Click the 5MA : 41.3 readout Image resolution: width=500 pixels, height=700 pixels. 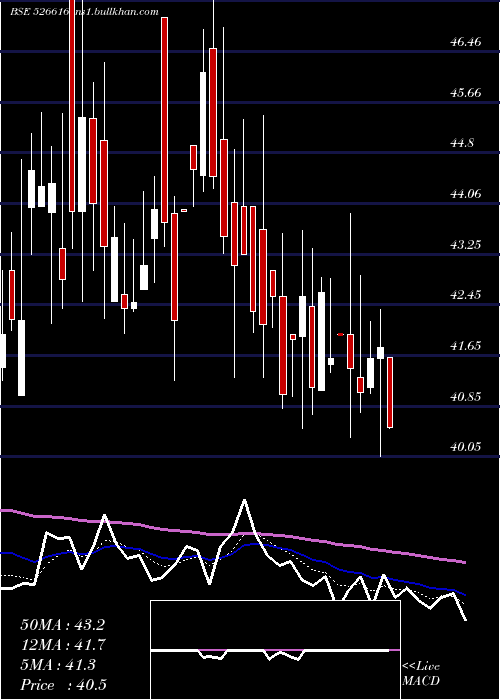[x=58, y=665]
